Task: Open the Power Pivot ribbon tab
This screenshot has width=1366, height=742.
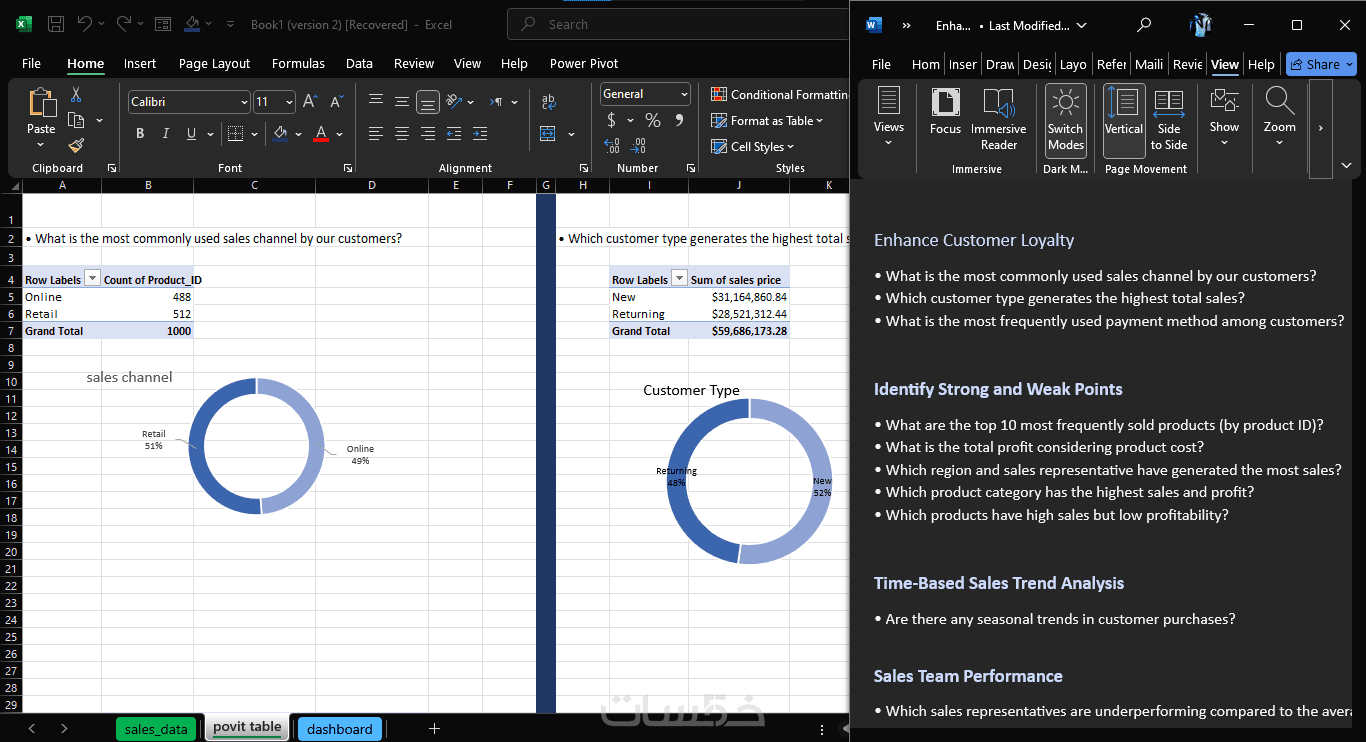Action: click(x=583, y=63)
